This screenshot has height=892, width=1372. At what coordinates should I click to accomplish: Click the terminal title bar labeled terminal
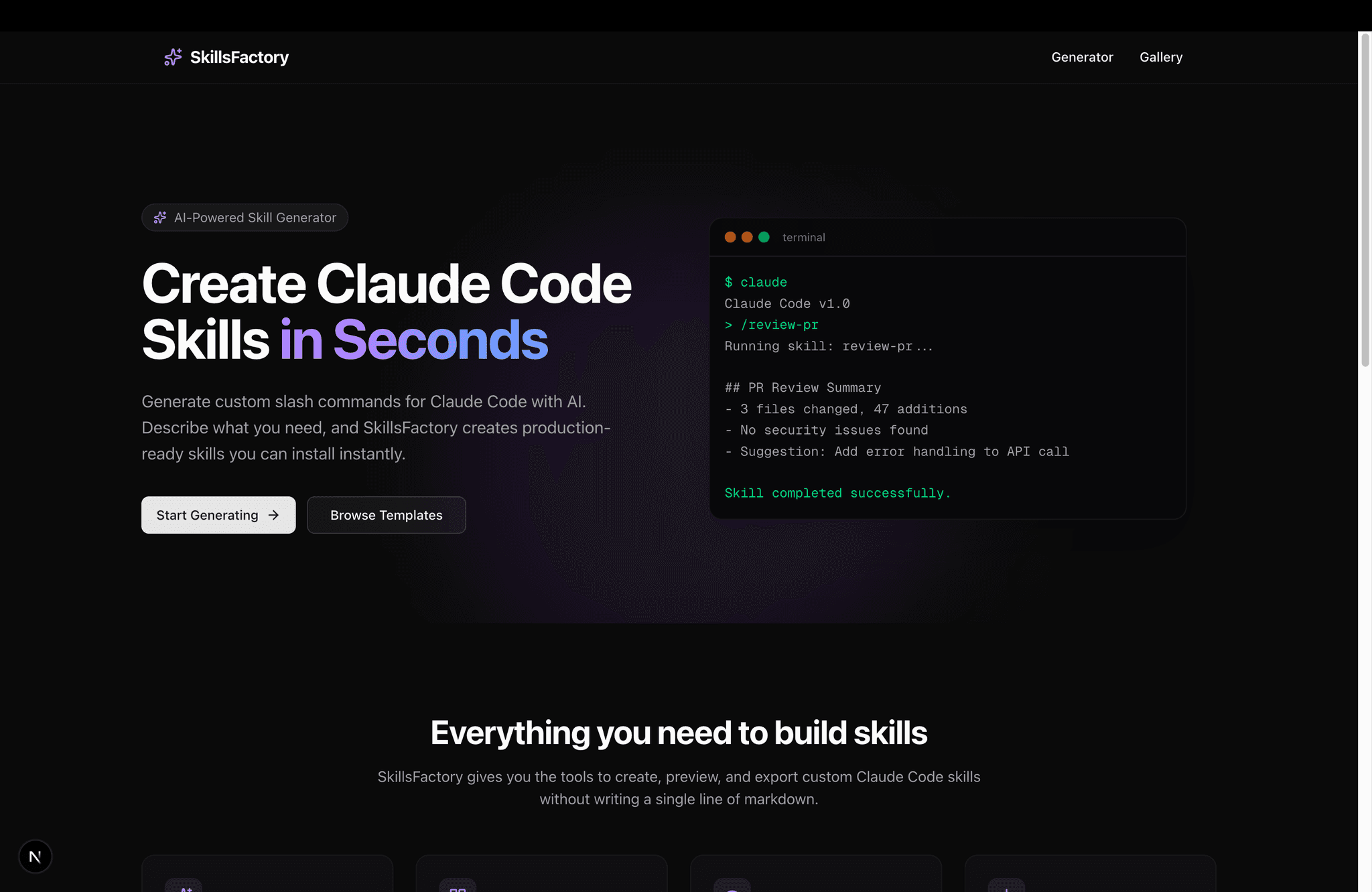coord(803,237)
